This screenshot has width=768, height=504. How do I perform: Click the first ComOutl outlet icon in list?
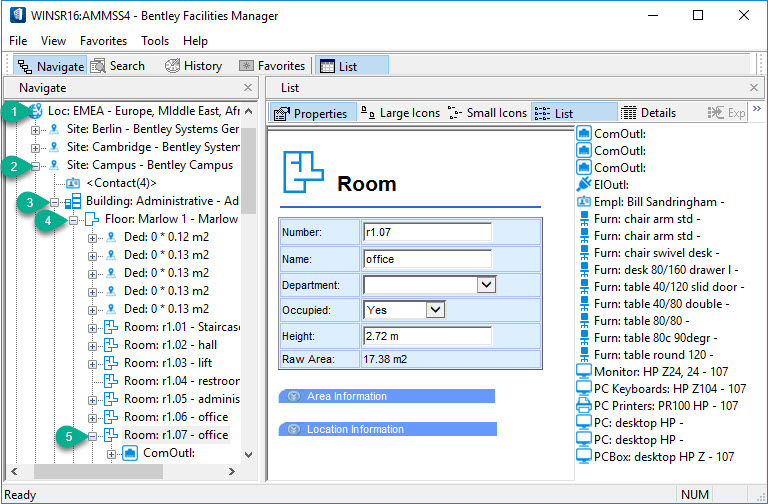[584, 133]
